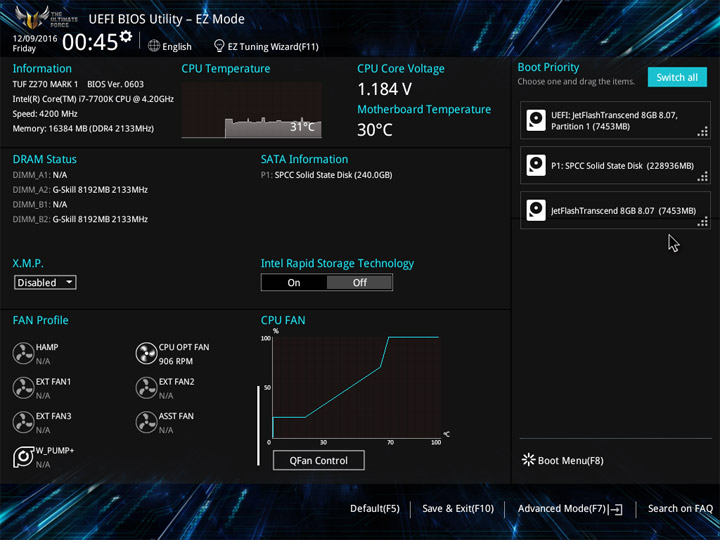Open QFan Control

[x=319, y=461]
